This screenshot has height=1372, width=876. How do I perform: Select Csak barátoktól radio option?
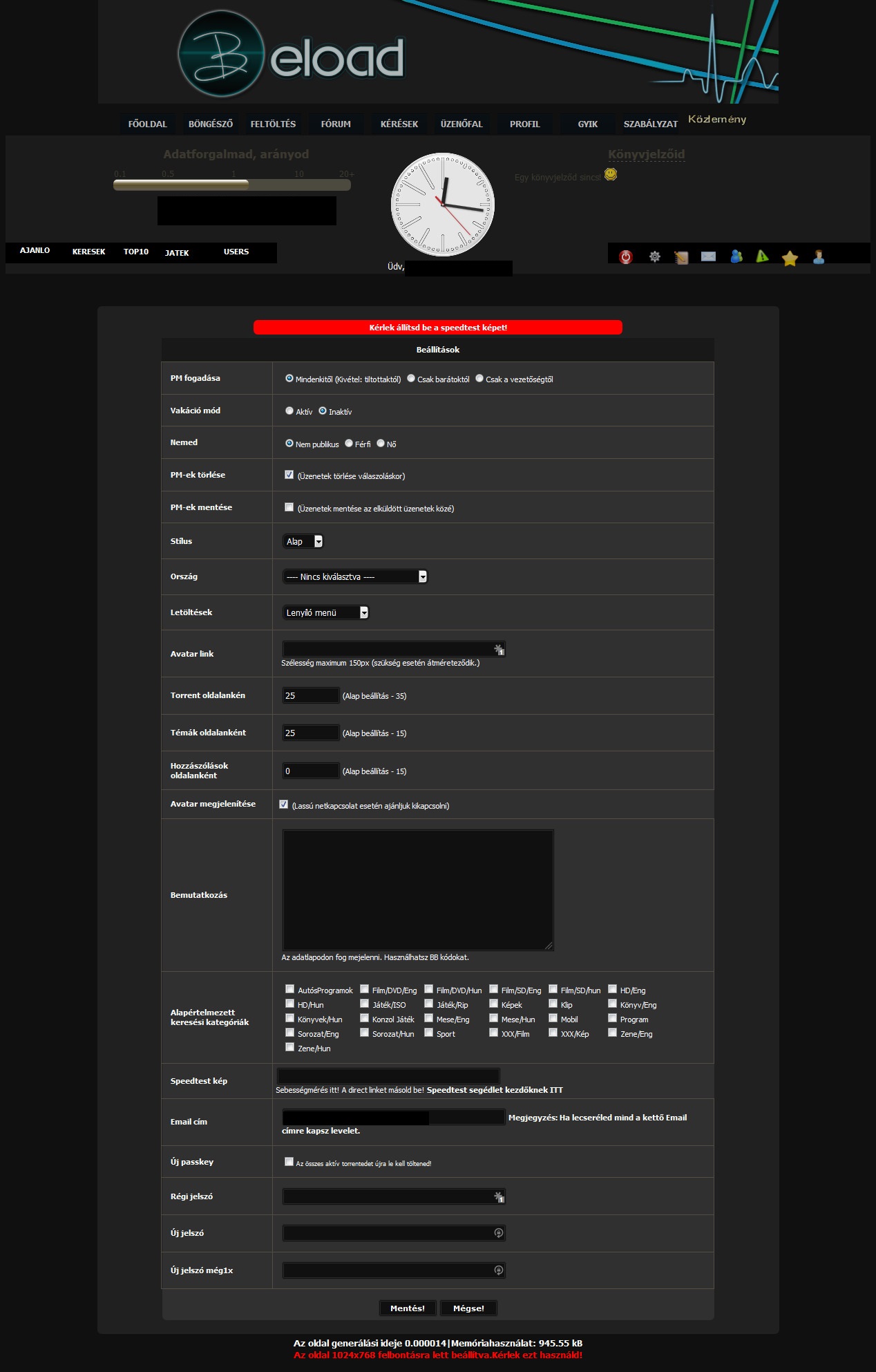tap(411, 378)
